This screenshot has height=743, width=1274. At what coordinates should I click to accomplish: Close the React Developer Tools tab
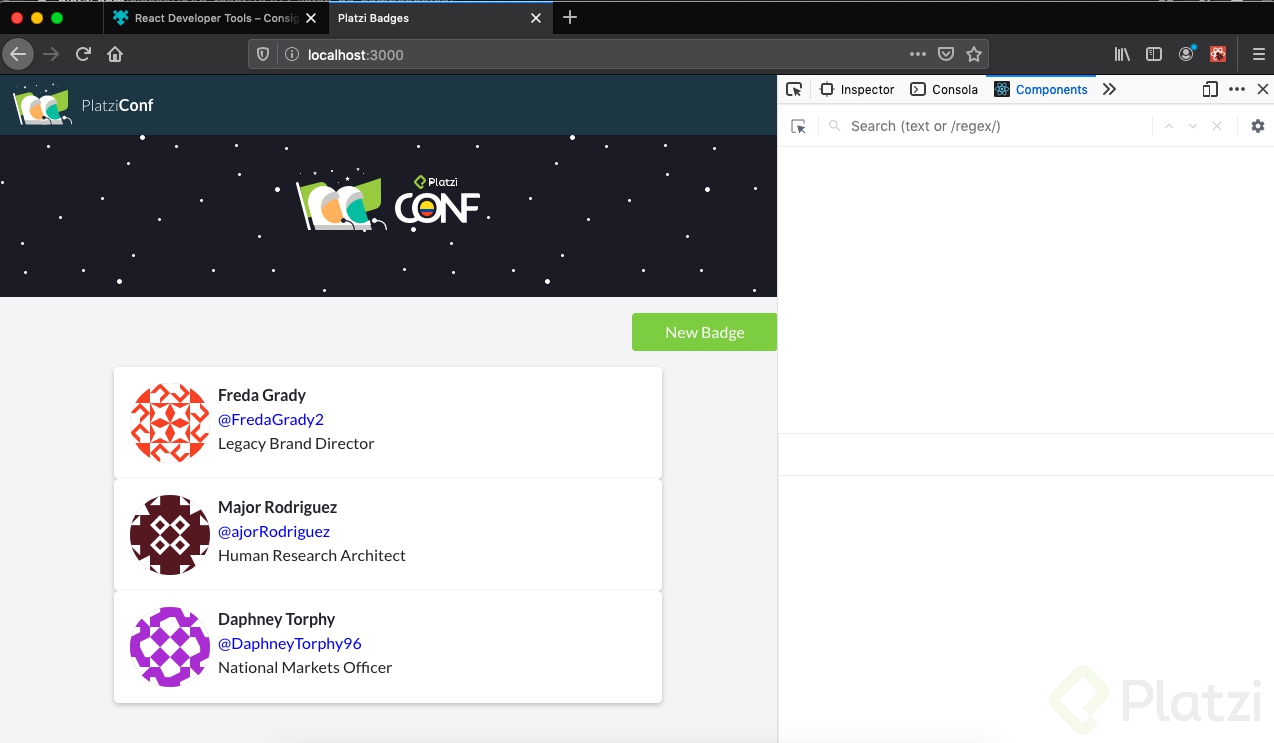[313, 18]
